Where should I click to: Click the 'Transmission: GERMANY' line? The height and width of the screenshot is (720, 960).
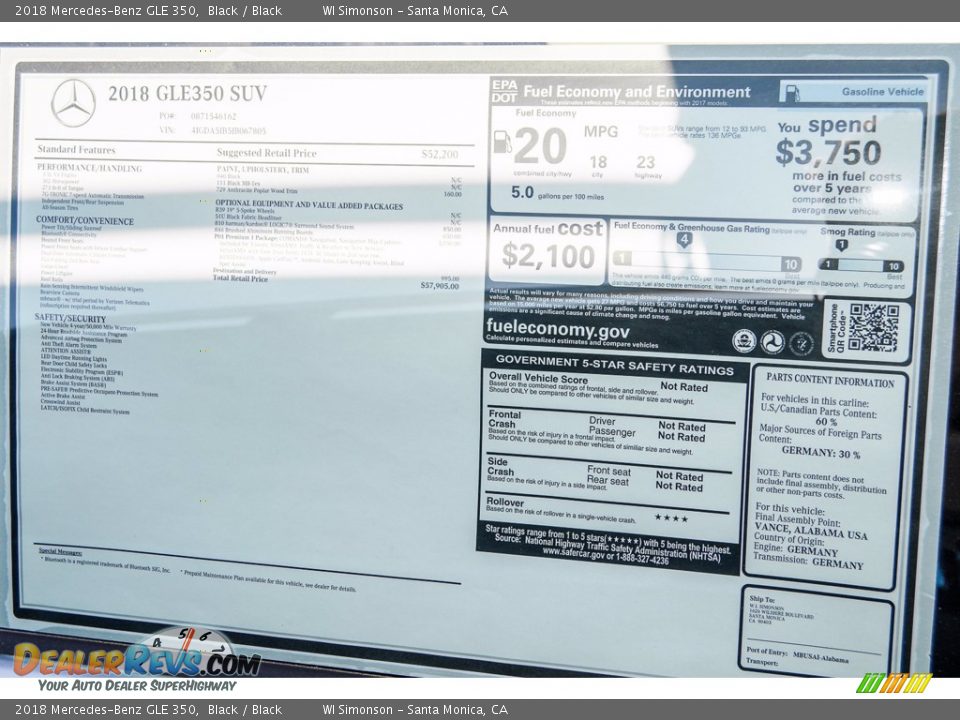tap(808, 561)
